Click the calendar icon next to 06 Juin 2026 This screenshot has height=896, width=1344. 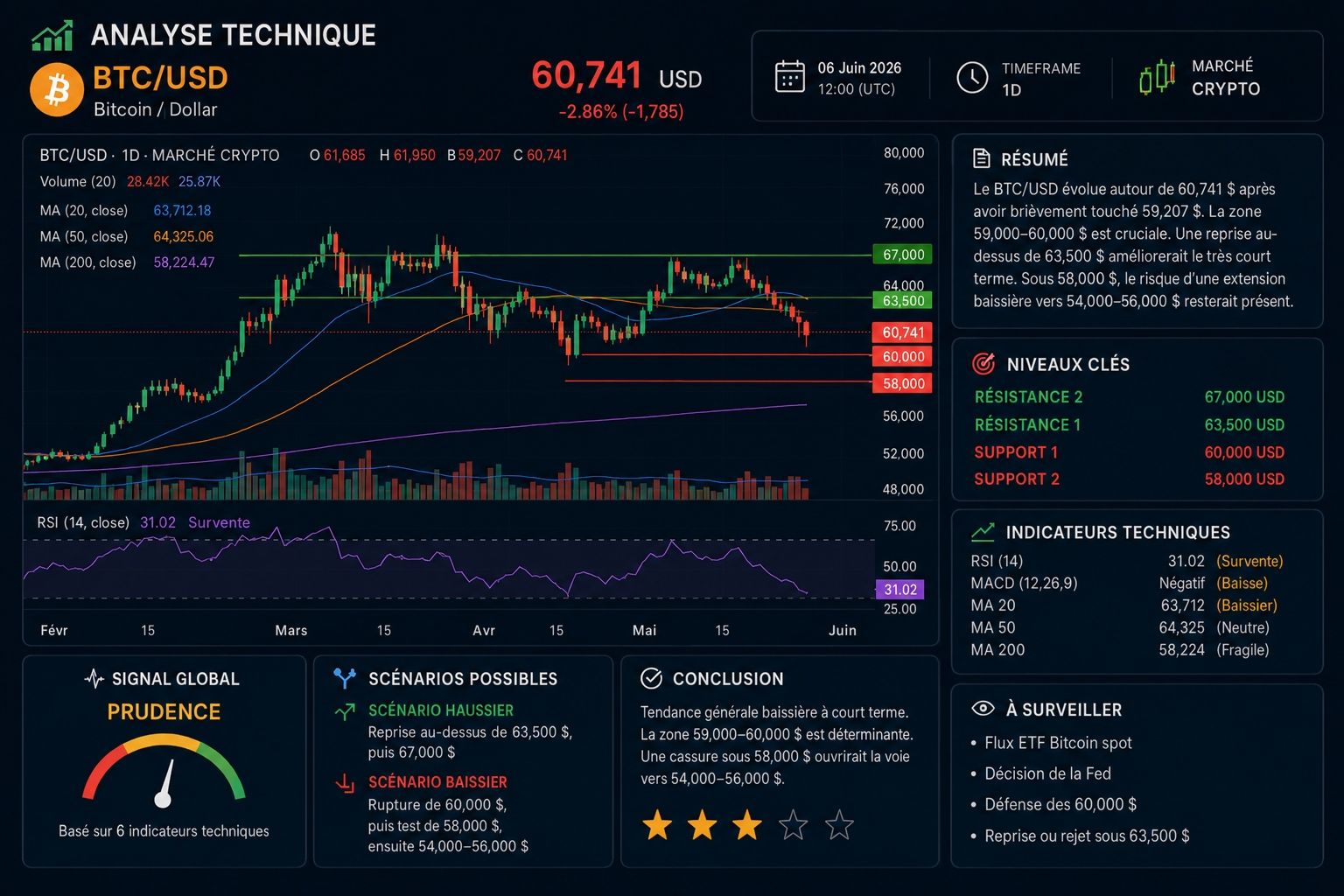click(790, 77)
